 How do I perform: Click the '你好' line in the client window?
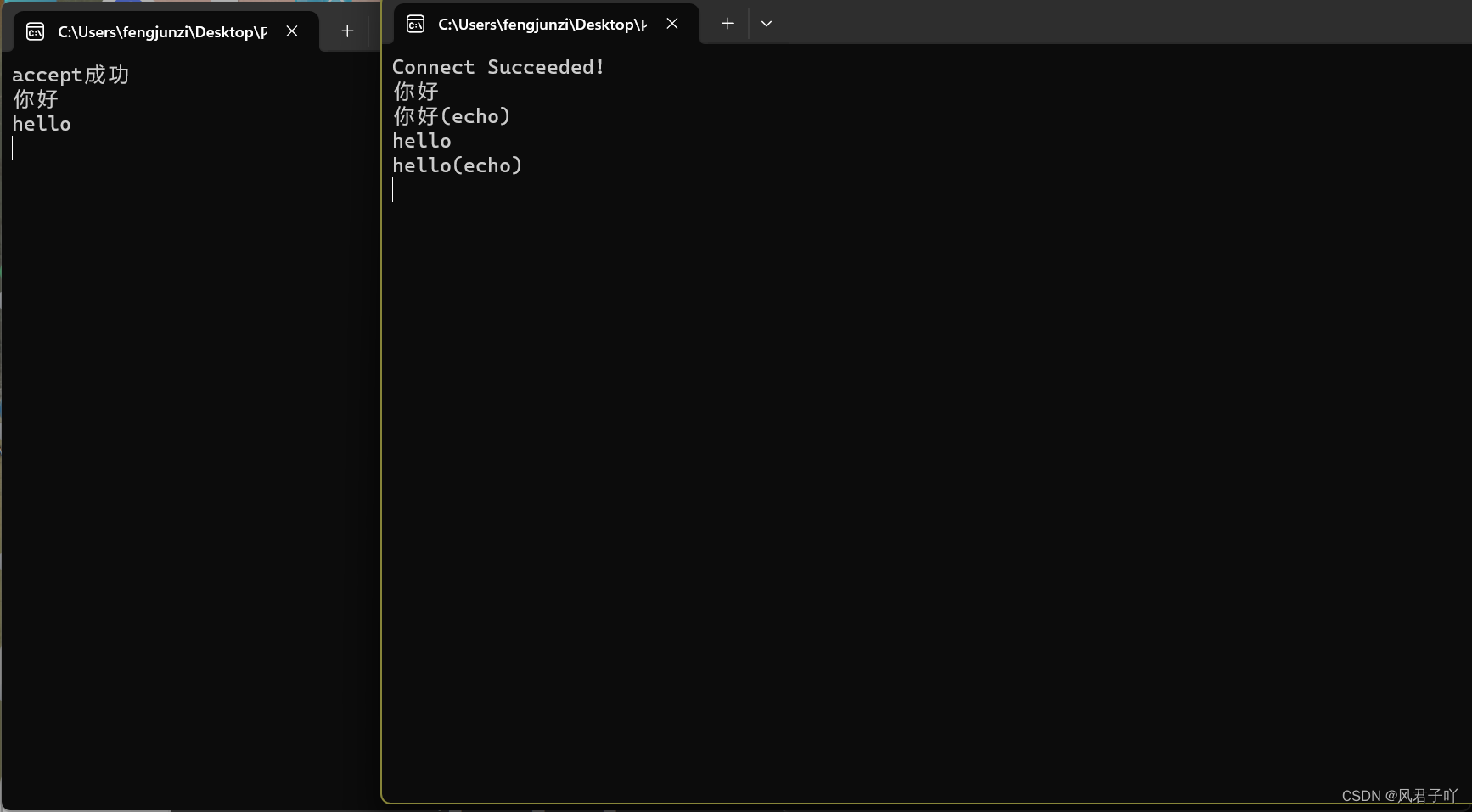click(415, 91)
